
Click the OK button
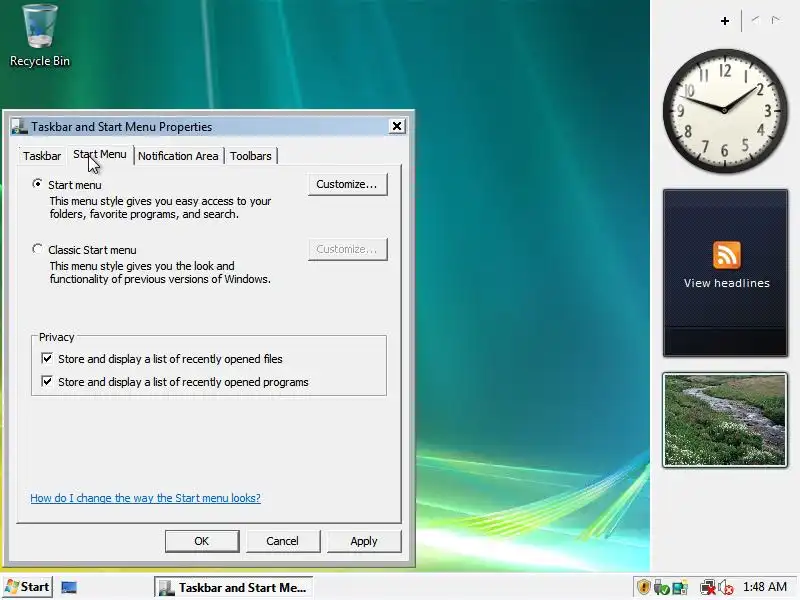click(202, 541)
